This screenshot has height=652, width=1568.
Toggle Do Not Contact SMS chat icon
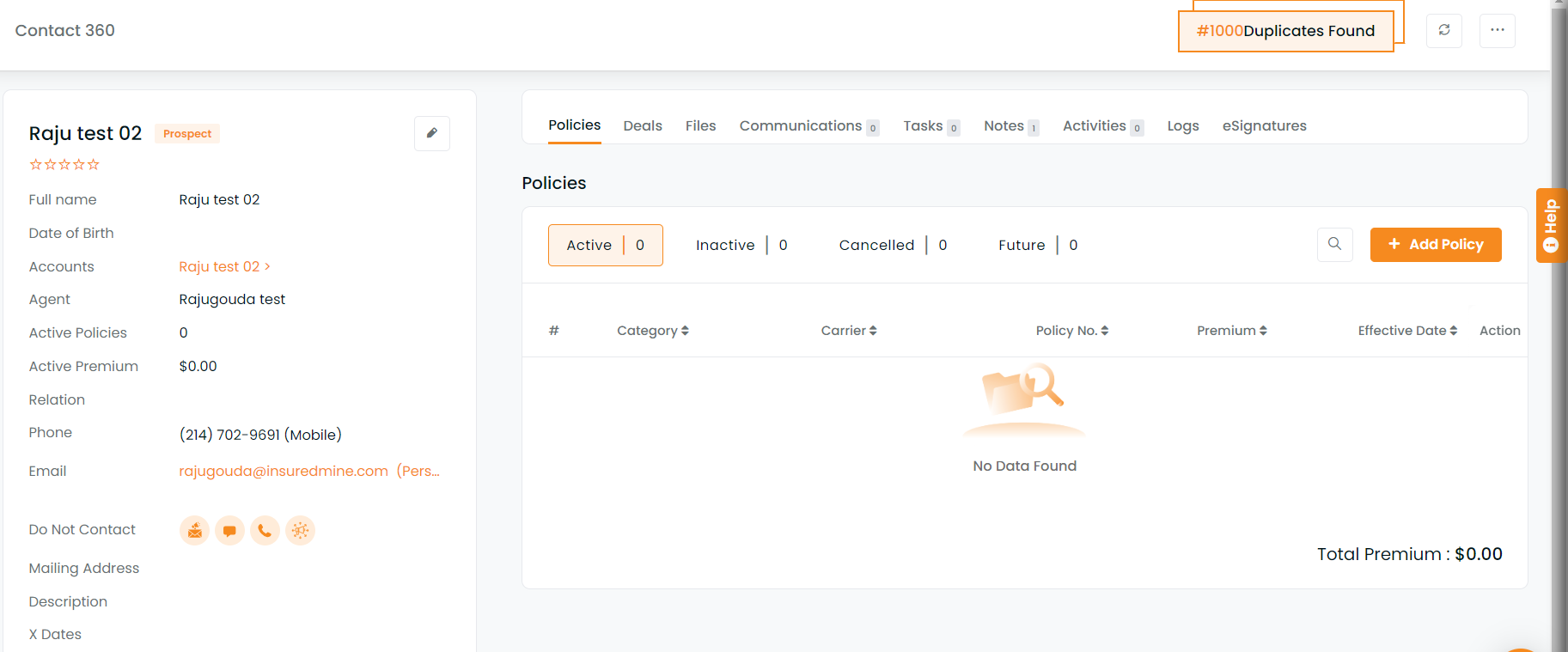230,531
